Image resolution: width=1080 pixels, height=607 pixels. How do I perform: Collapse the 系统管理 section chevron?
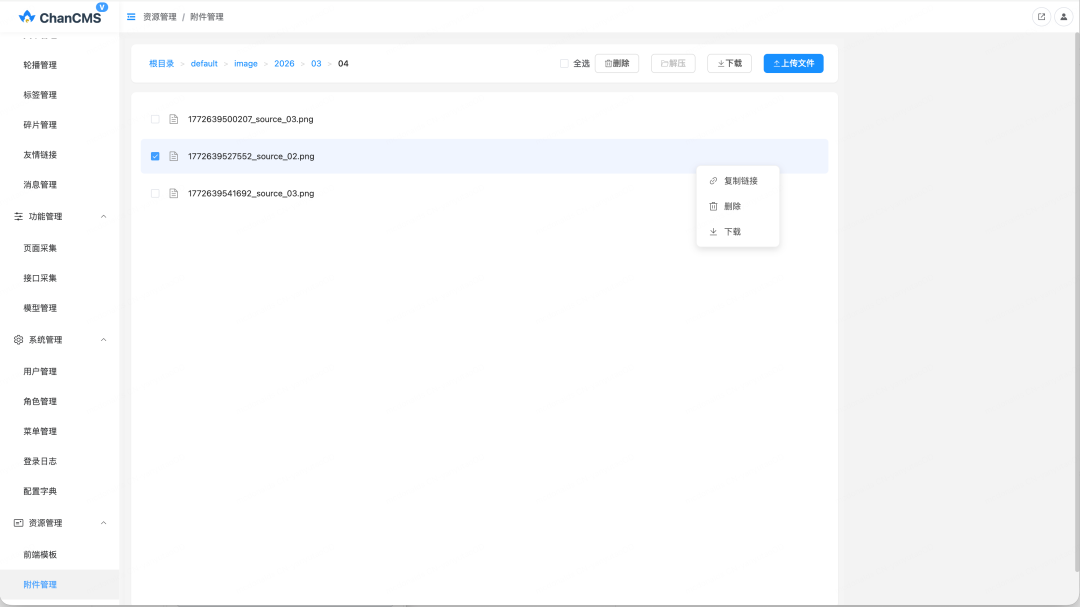[103, 340]
